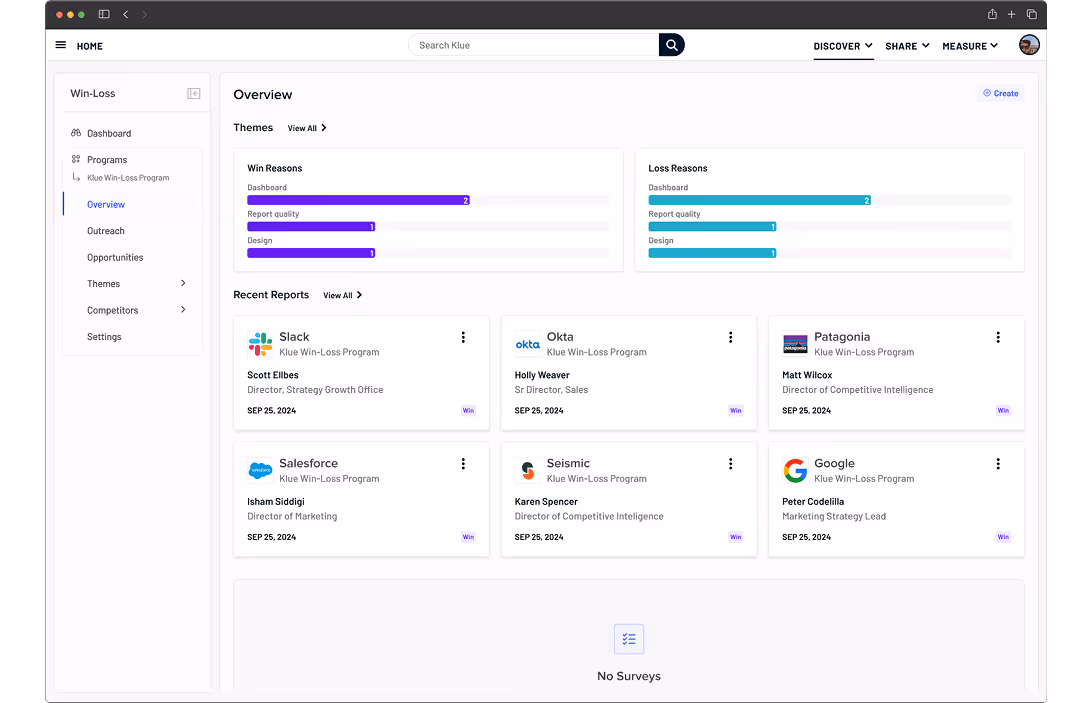Click the Win badge on Slack card
The width and height of the screenshot is (1092, 703).
(468, 410)
